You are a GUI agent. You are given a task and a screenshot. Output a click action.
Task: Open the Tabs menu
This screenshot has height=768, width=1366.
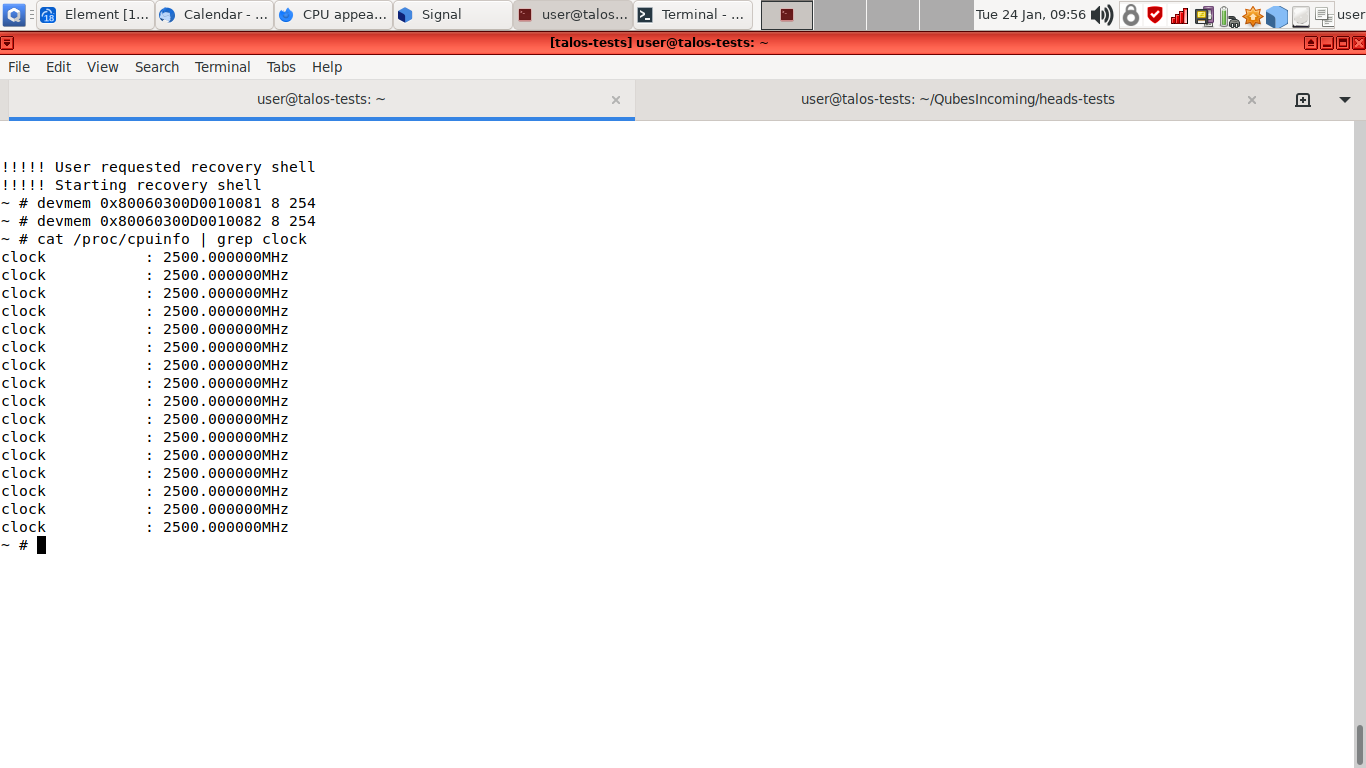click(281, 67)
